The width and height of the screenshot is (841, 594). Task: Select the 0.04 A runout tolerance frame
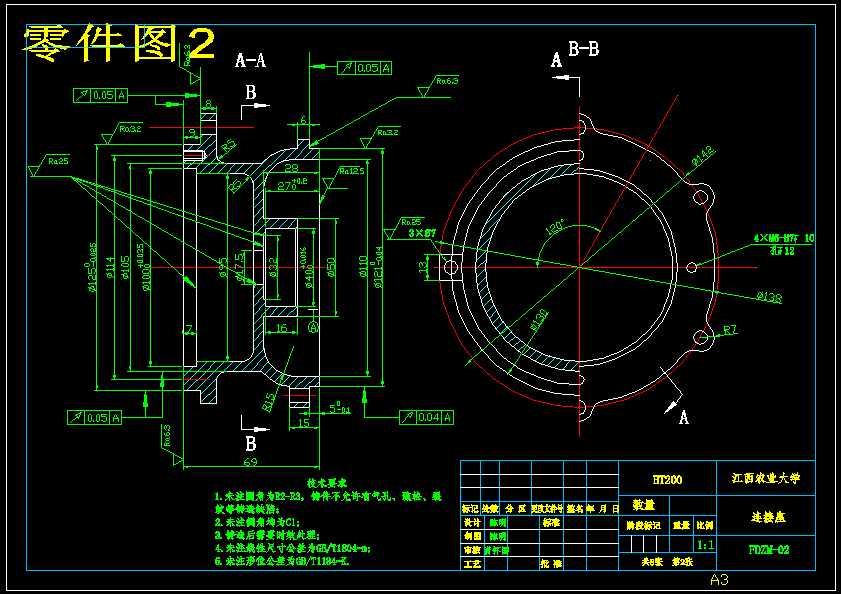(426, 417)
